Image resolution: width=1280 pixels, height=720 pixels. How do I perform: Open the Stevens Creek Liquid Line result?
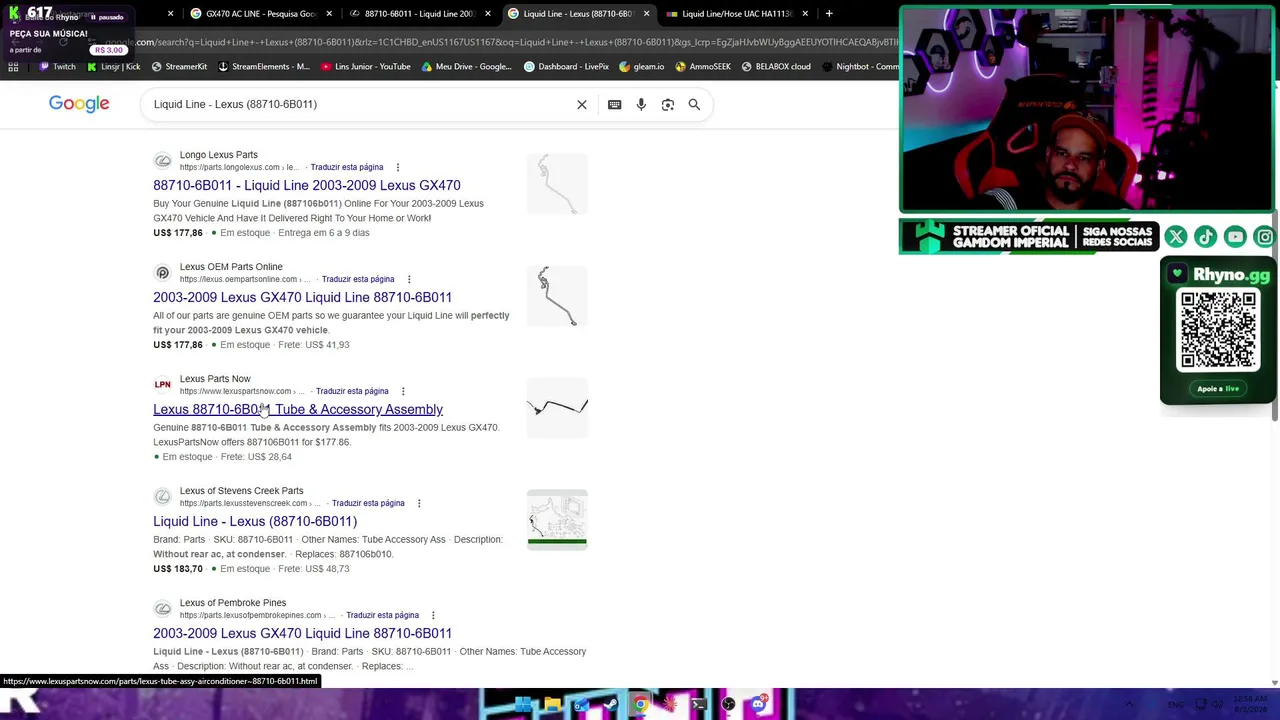(x=255, y=521)
